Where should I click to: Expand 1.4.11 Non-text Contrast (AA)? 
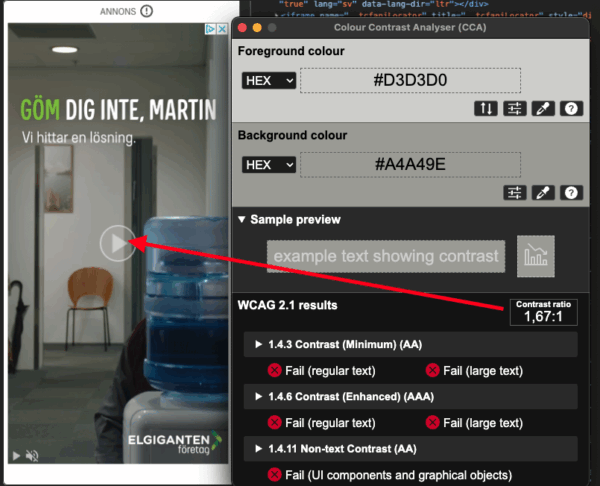(x=410, y=448)
